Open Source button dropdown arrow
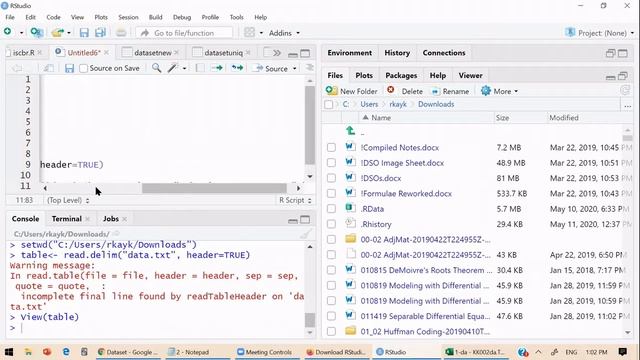Viewport: 640px width, 360px height. (x=295, y=69)
